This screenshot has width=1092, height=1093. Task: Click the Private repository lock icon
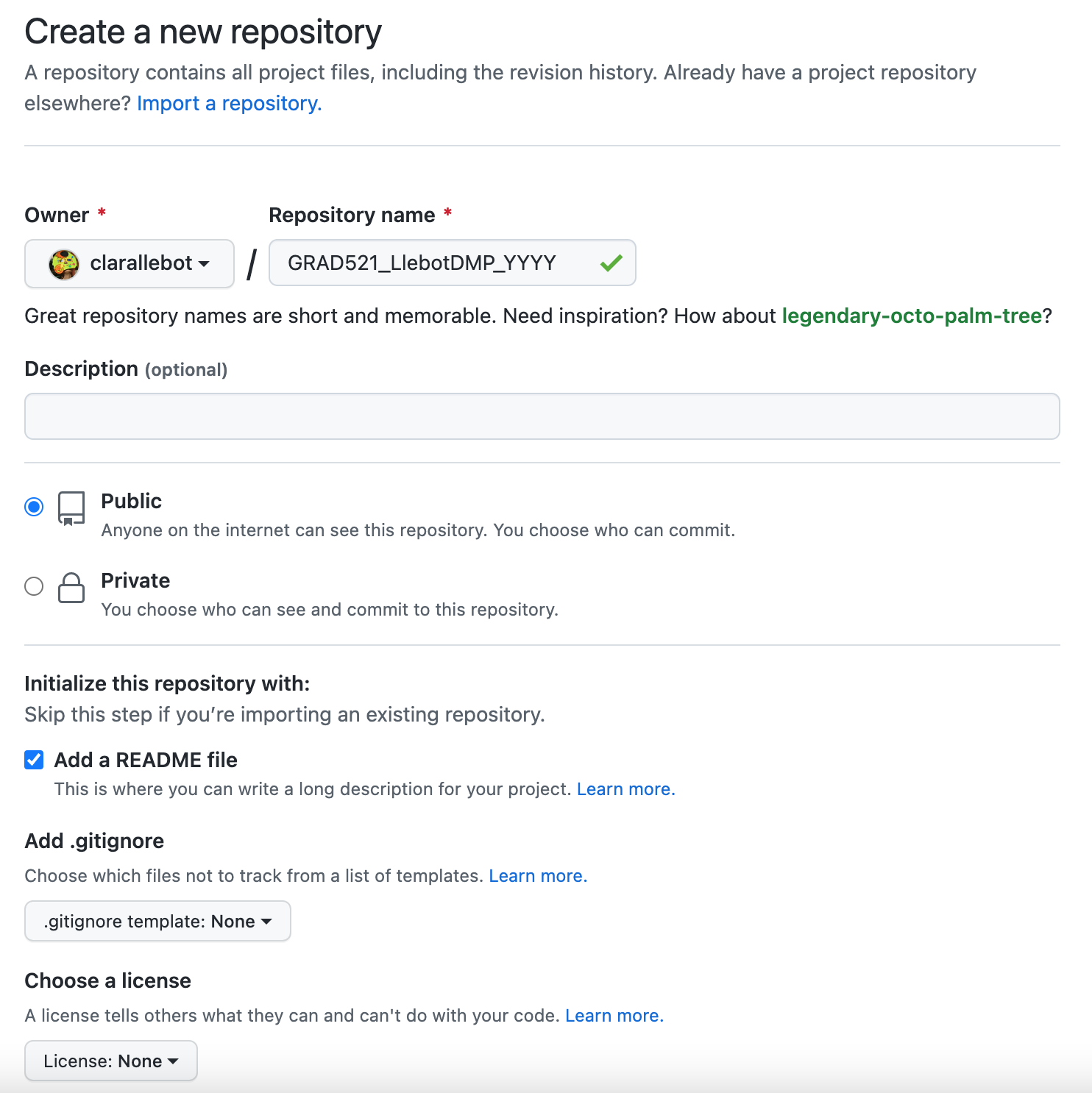pos(71,588)
